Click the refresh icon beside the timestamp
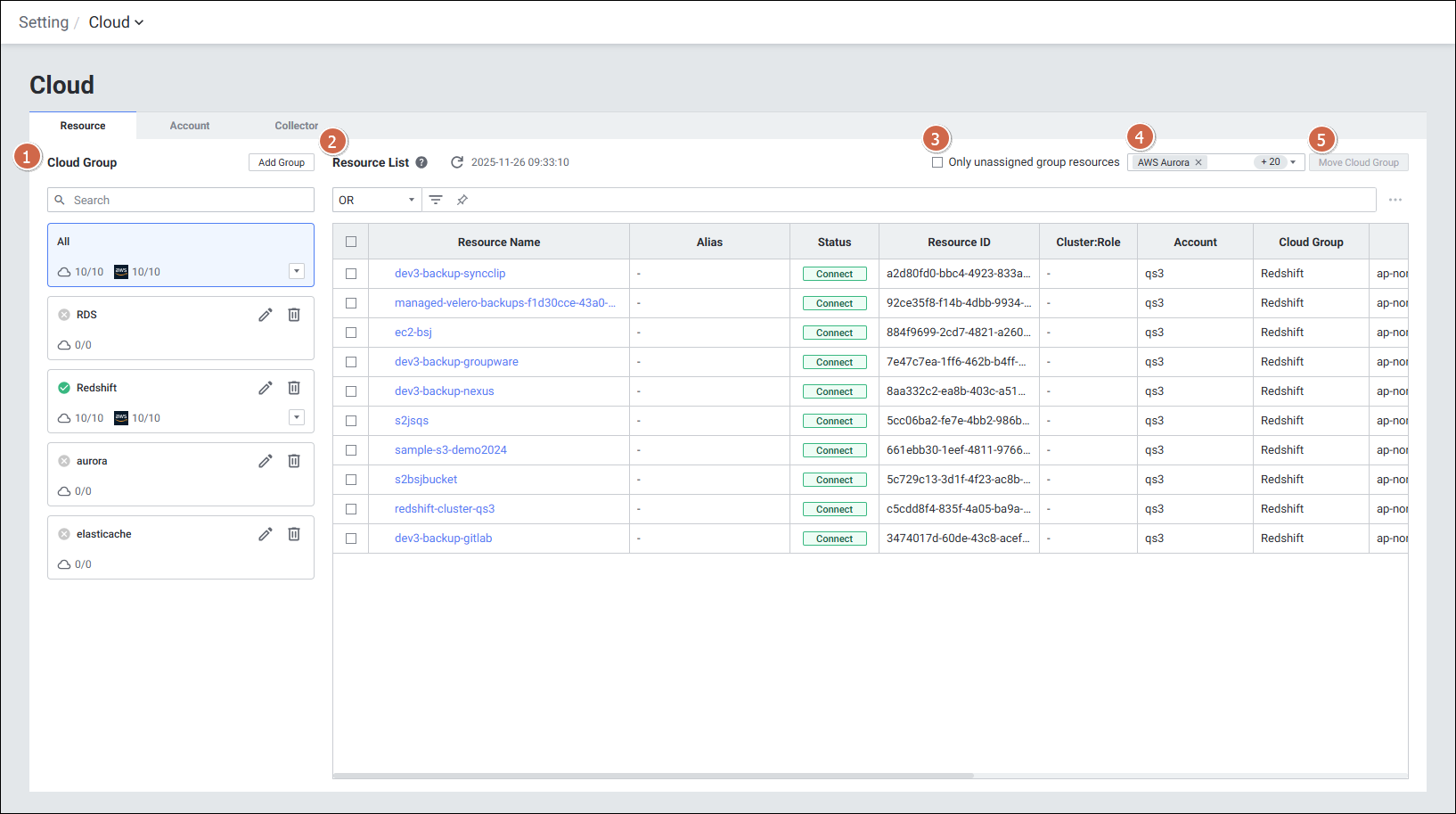Viewport: 1456px width, 814px height. point(457,162)
